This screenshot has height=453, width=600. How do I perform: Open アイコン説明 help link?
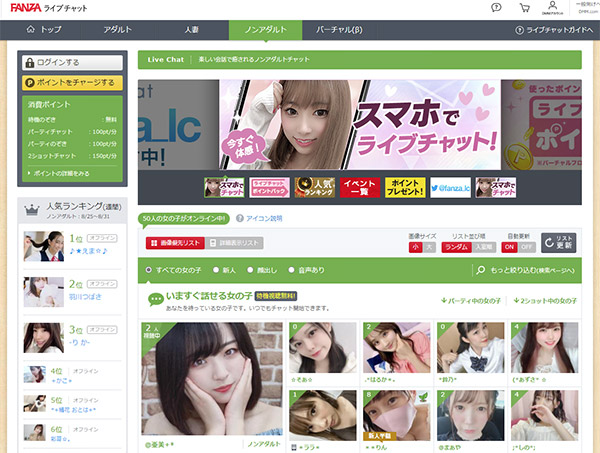(259, 218)
